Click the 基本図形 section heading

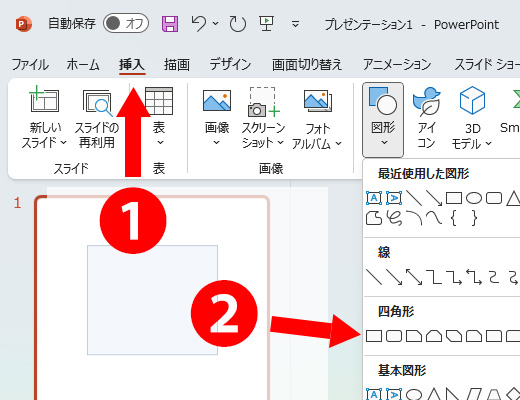pyautogui.click(x=402, y=370)
